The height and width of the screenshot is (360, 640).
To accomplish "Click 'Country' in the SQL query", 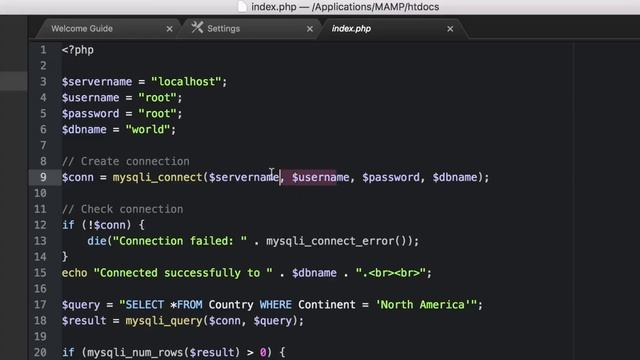I will click(231, 305).
